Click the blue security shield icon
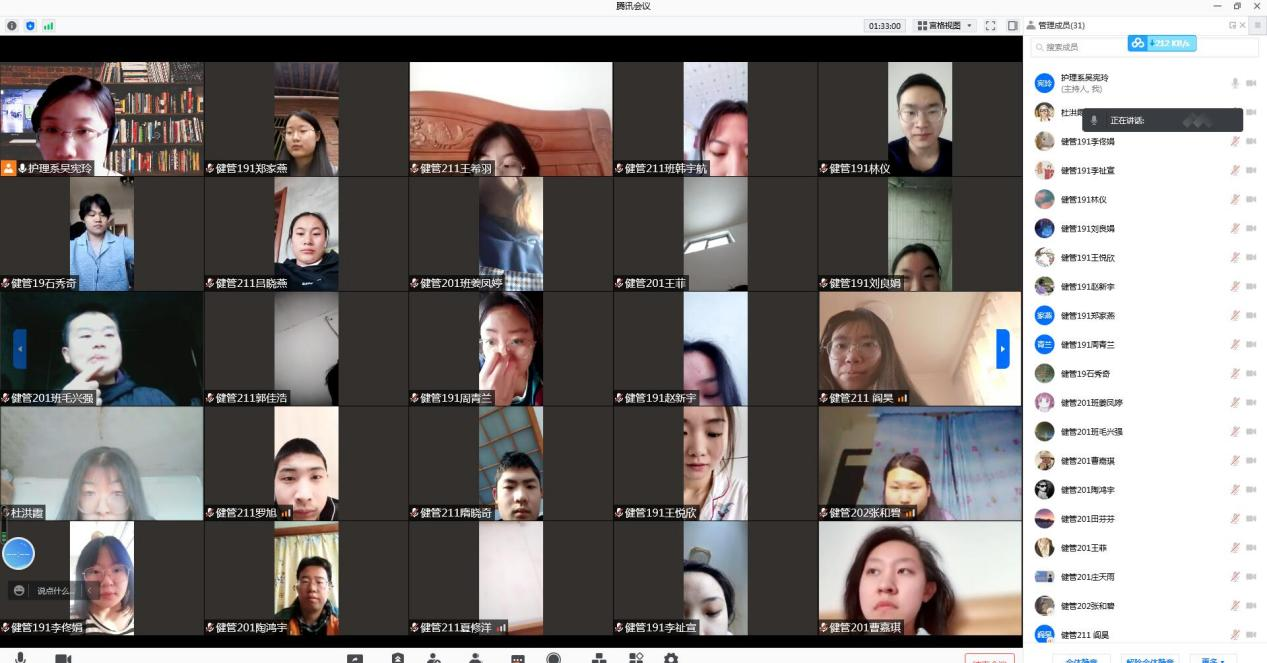Image resolution: width=1267 pixels, height=663 pixels. [30, 25]
